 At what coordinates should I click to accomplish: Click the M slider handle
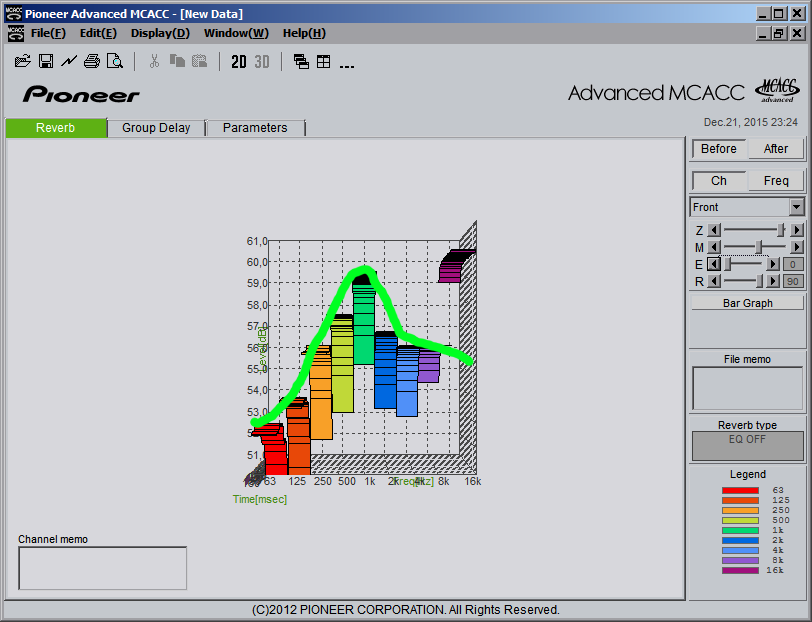click(x=759, y=247)
